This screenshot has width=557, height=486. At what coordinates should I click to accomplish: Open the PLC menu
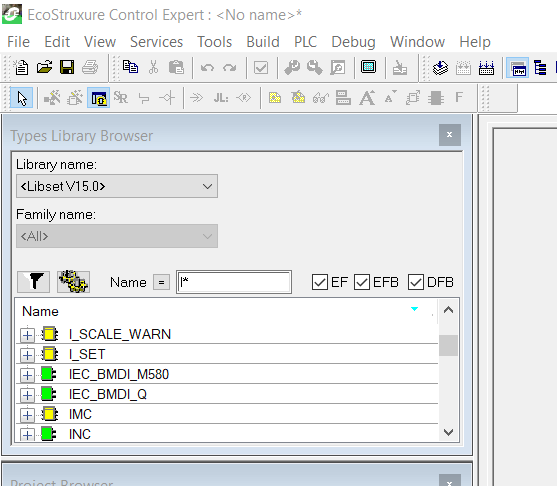coord(305,42)
